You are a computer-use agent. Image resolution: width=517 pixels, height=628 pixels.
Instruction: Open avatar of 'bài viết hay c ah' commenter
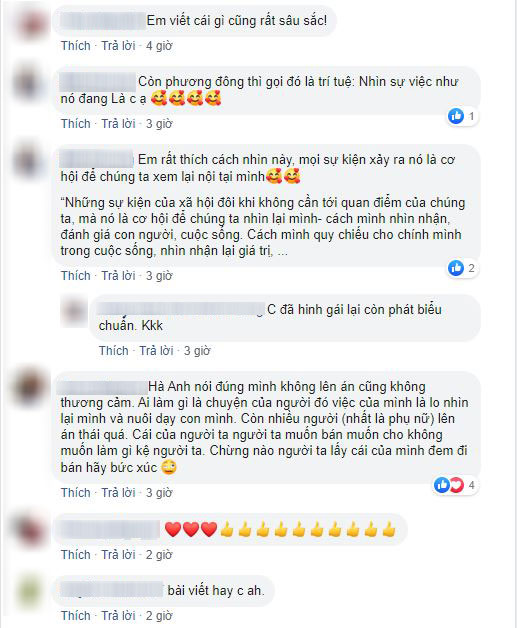28,593
